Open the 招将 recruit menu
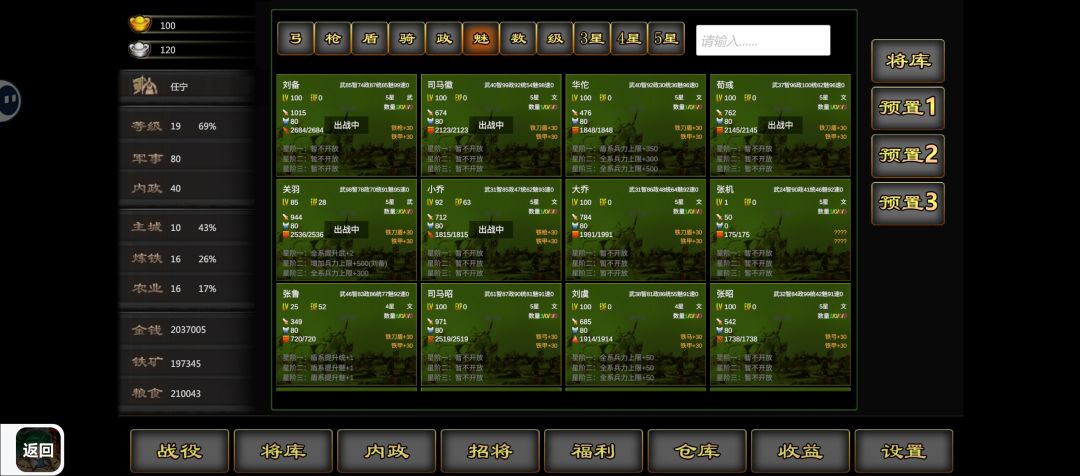1080x476 pixels. tap(490, 451)
